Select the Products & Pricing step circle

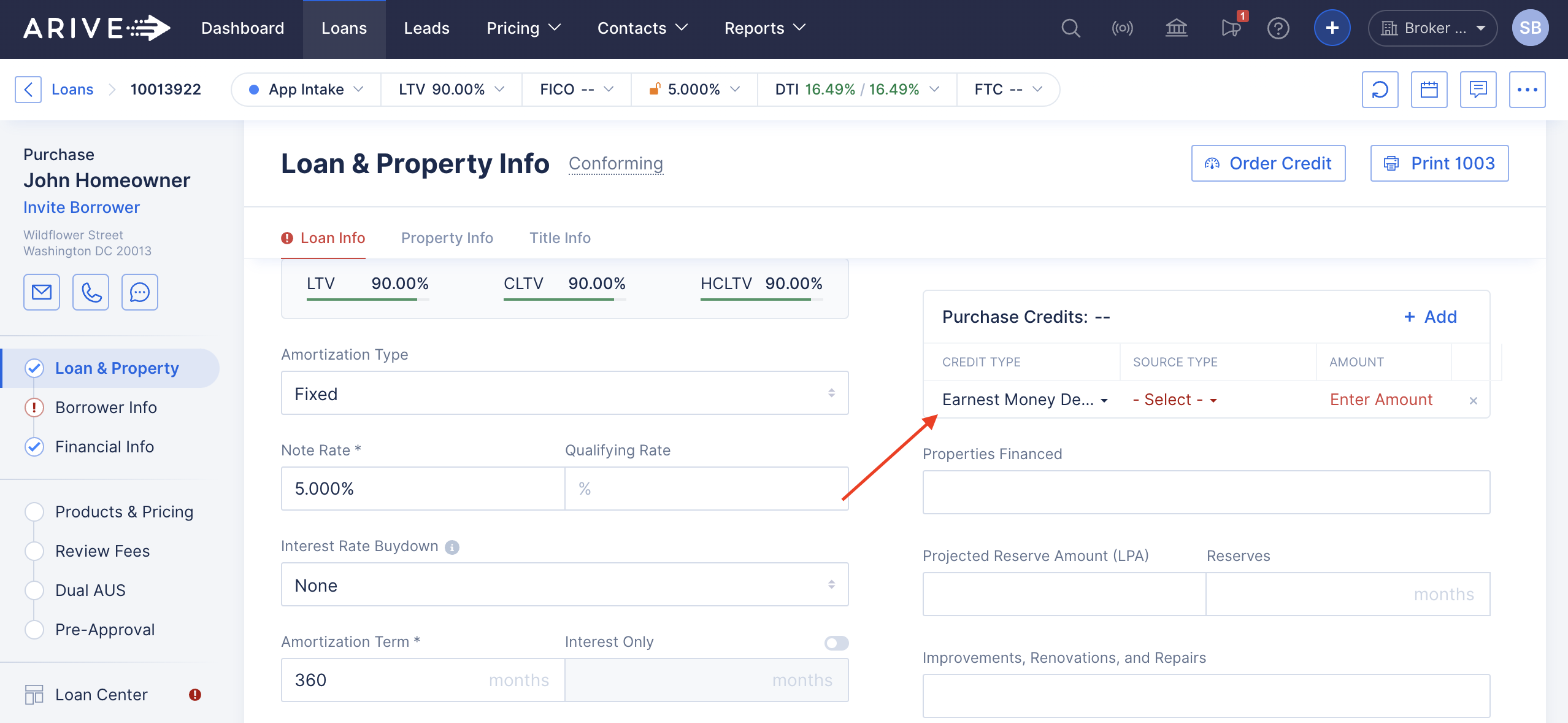point(34,512)
